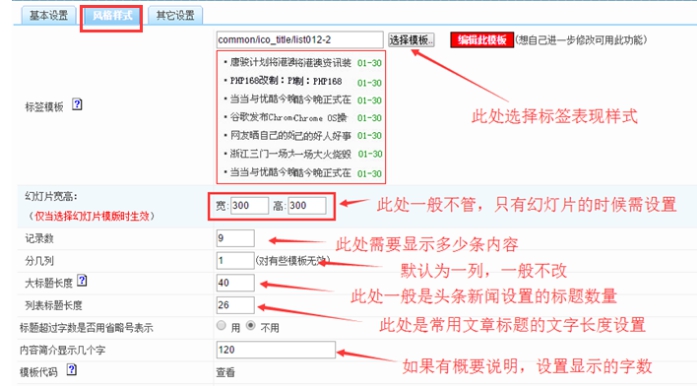The image size is (697, 386).
Task: Click help icon beside 大标题长度
Action: (x=82, y=281)
